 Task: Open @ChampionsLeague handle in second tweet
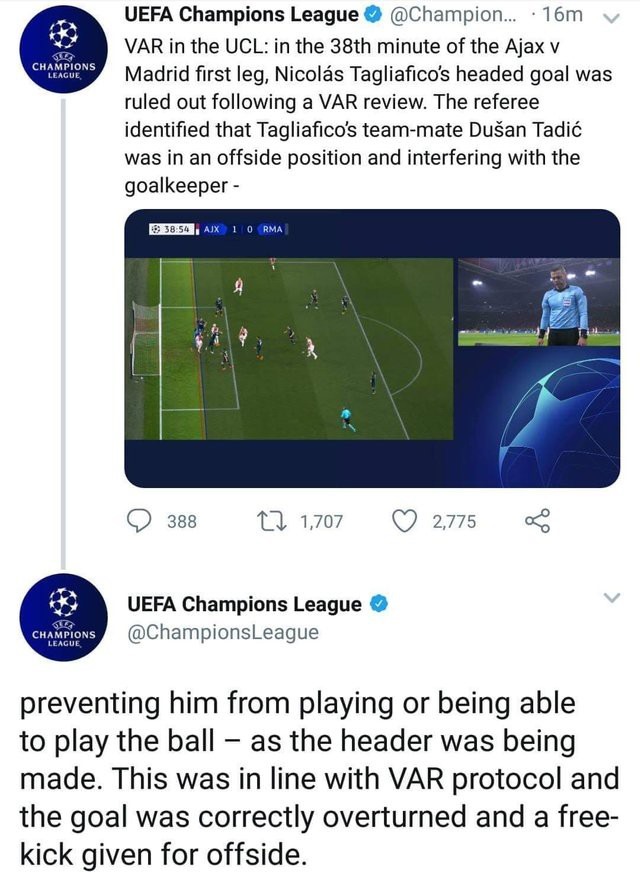click(223, 632)
